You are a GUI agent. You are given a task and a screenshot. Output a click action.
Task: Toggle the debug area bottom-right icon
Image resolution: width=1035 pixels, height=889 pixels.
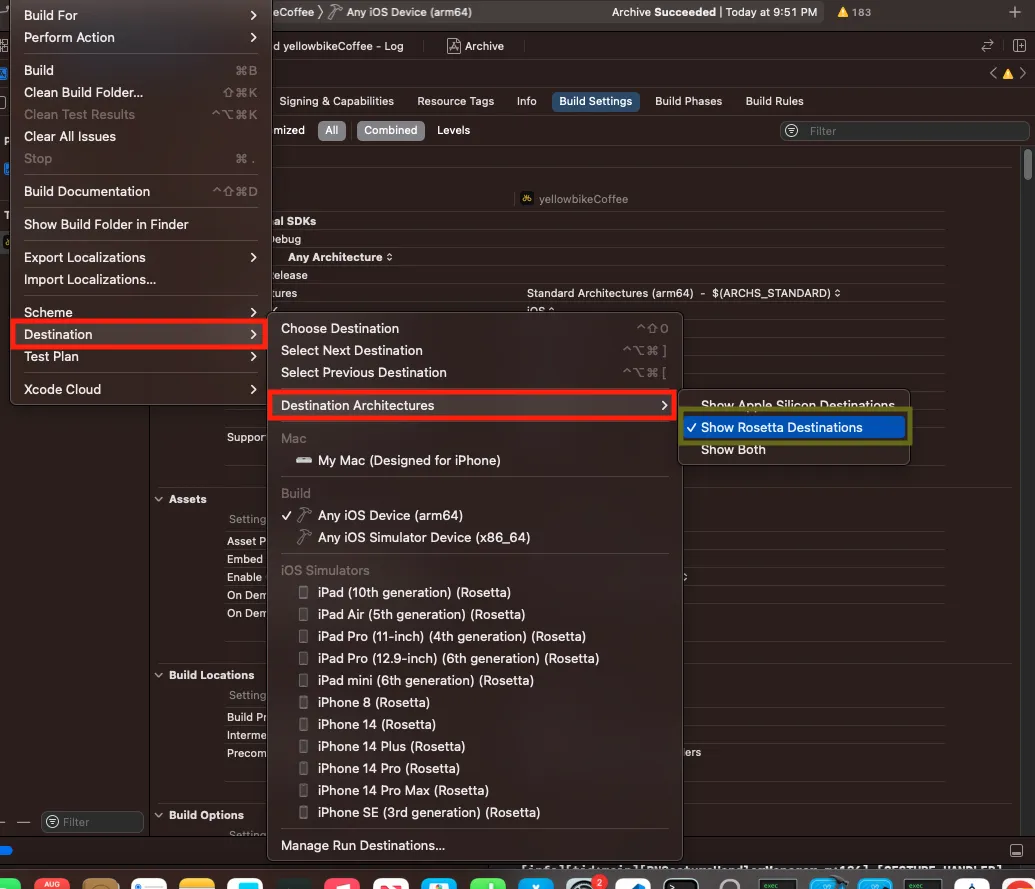1017,851
